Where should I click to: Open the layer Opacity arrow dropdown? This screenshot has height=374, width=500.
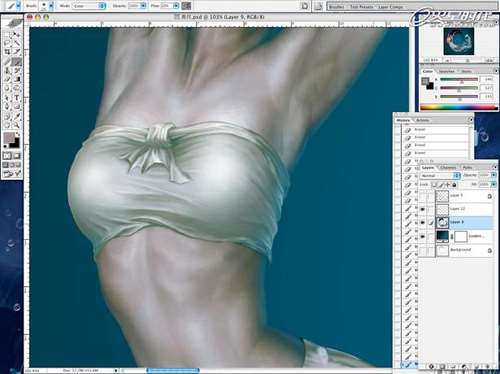coord(494,175)
